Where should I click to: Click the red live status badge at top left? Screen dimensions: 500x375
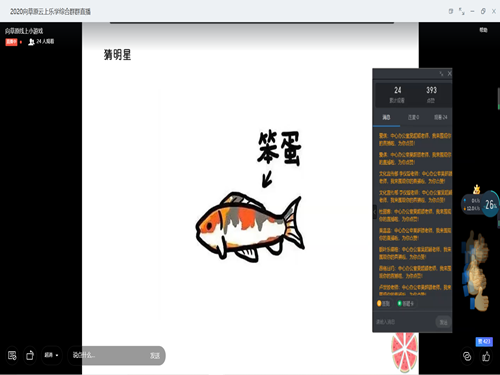pos(11,42)
